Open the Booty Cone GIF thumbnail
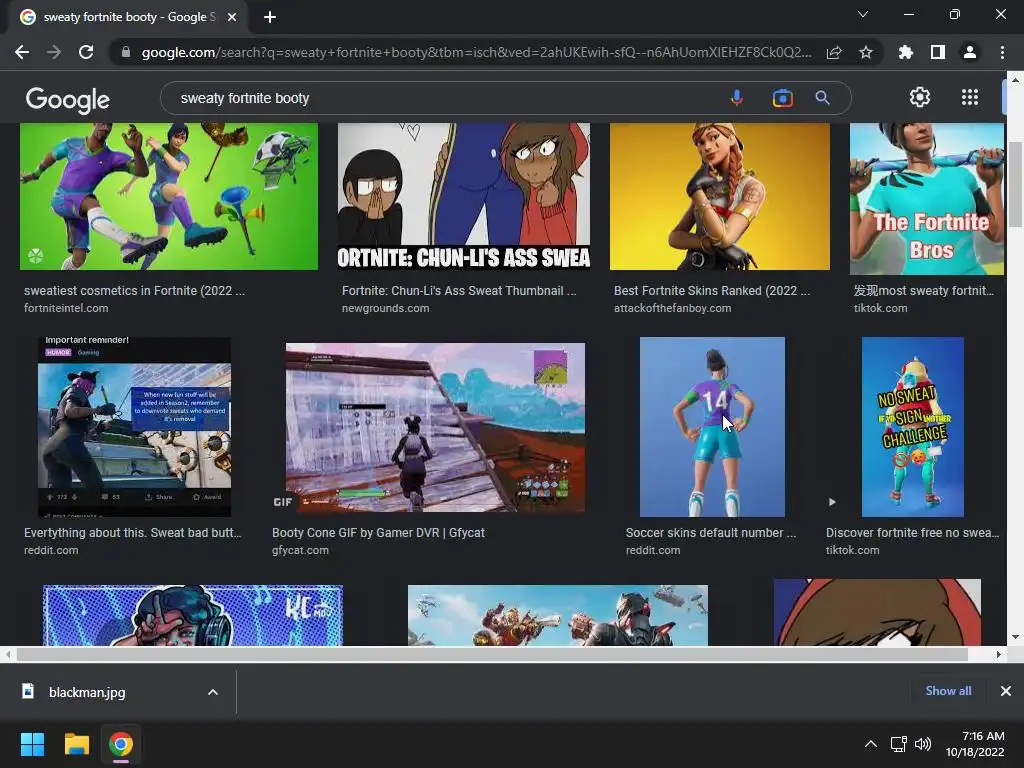Image resolution: width=1024 pixels, height=768 pixels. tap(435, 427)
